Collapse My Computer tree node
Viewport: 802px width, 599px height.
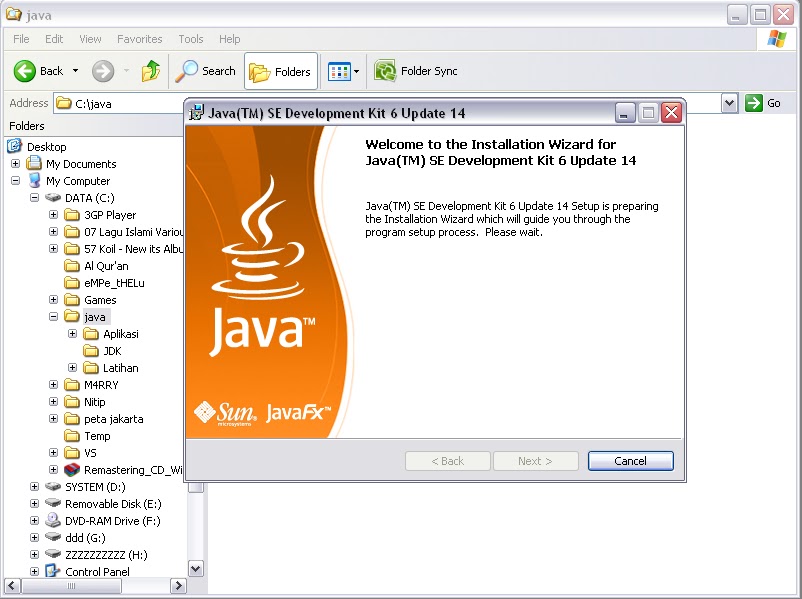point(15,181)
